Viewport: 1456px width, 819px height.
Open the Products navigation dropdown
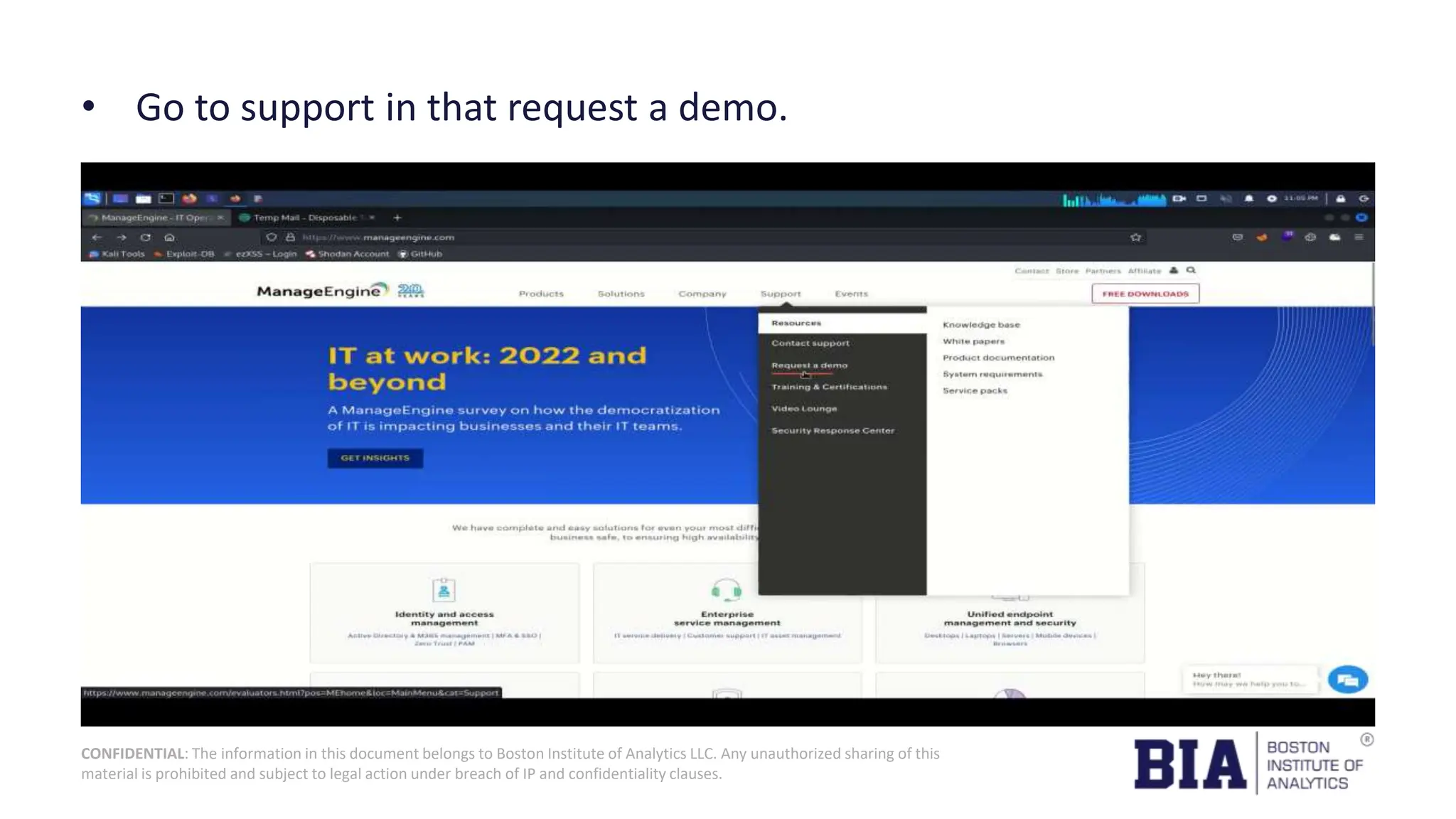(540, 294)
